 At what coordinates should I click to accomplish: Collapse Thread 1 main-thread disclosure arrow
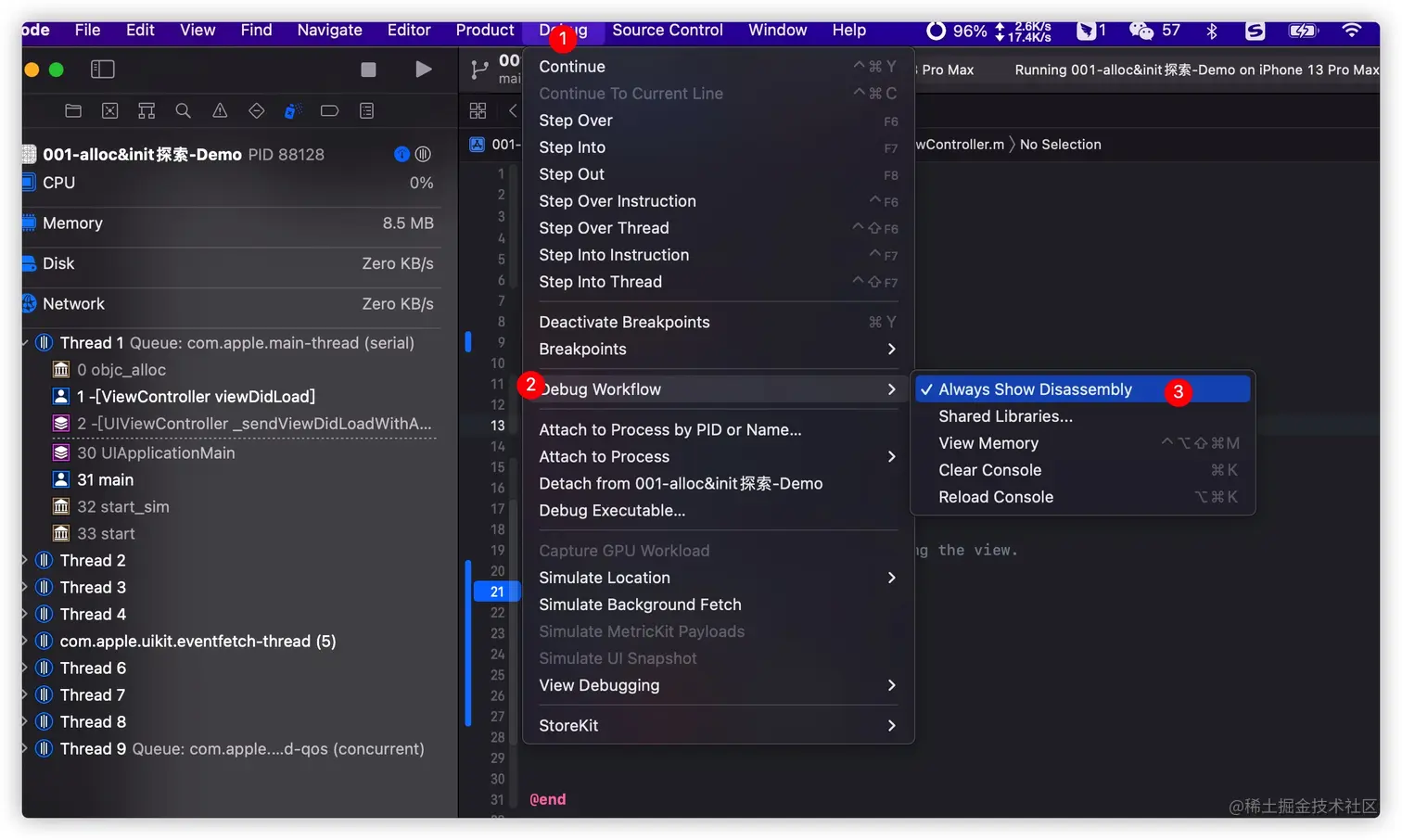25,343
